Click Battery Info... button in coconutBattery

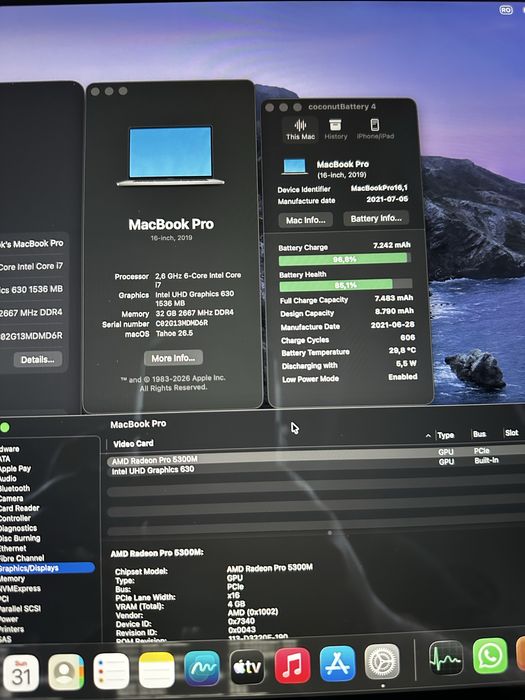pos(376,218)
